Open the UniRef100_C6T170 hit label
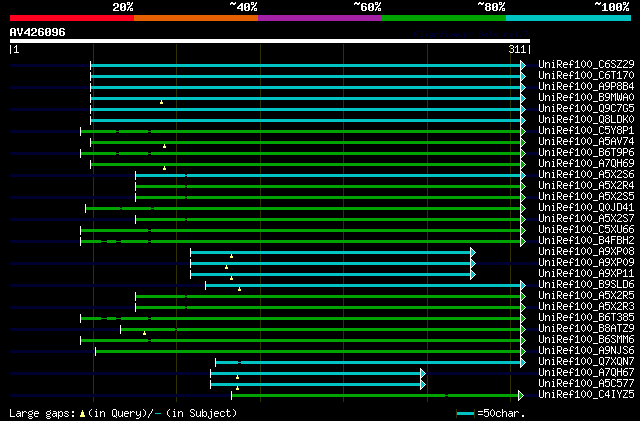This screenshot has height=421, width=640. pyautogui.click(x=586, y=75)
